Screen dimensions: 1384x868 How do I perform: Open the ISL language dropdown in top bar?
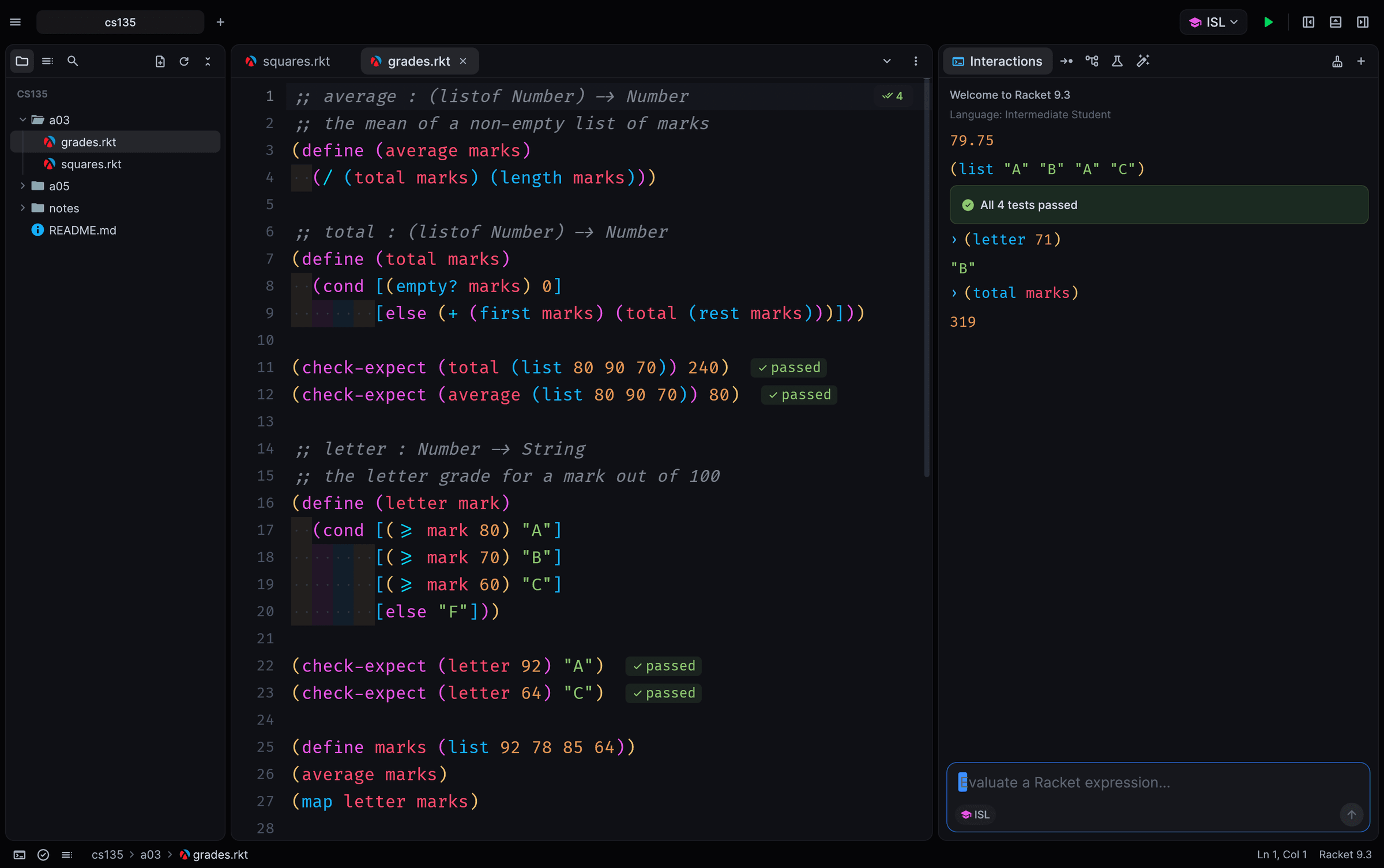point(1213,22)
